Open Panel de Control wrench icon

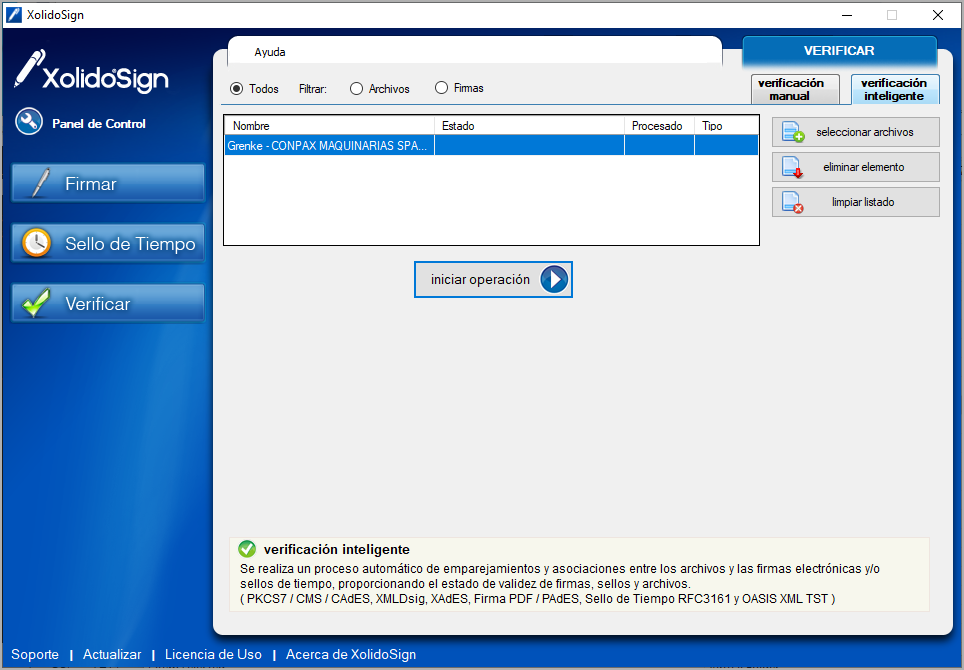click(x=29, y=122)
